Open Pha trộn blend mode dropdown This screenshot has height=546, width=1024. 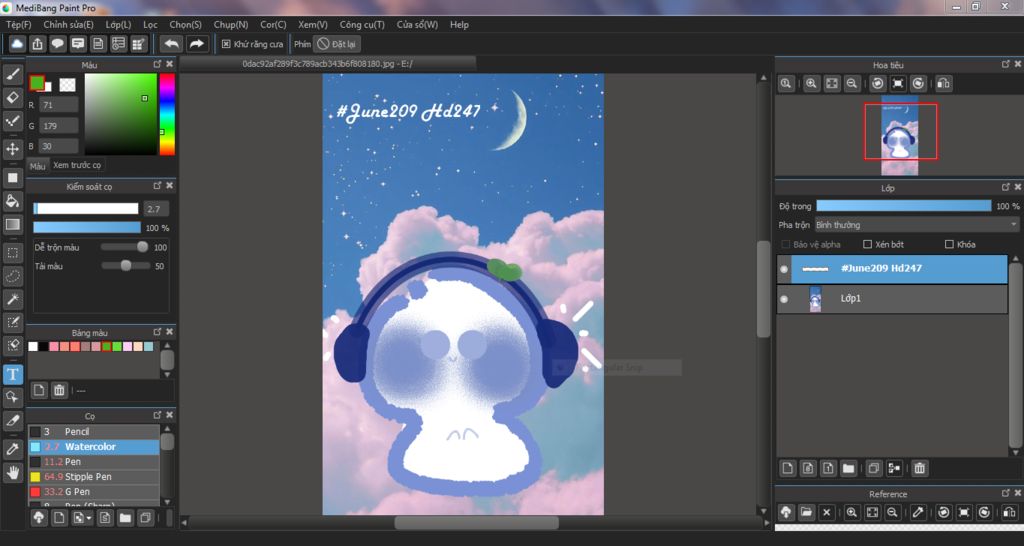[x=917, y=225]
